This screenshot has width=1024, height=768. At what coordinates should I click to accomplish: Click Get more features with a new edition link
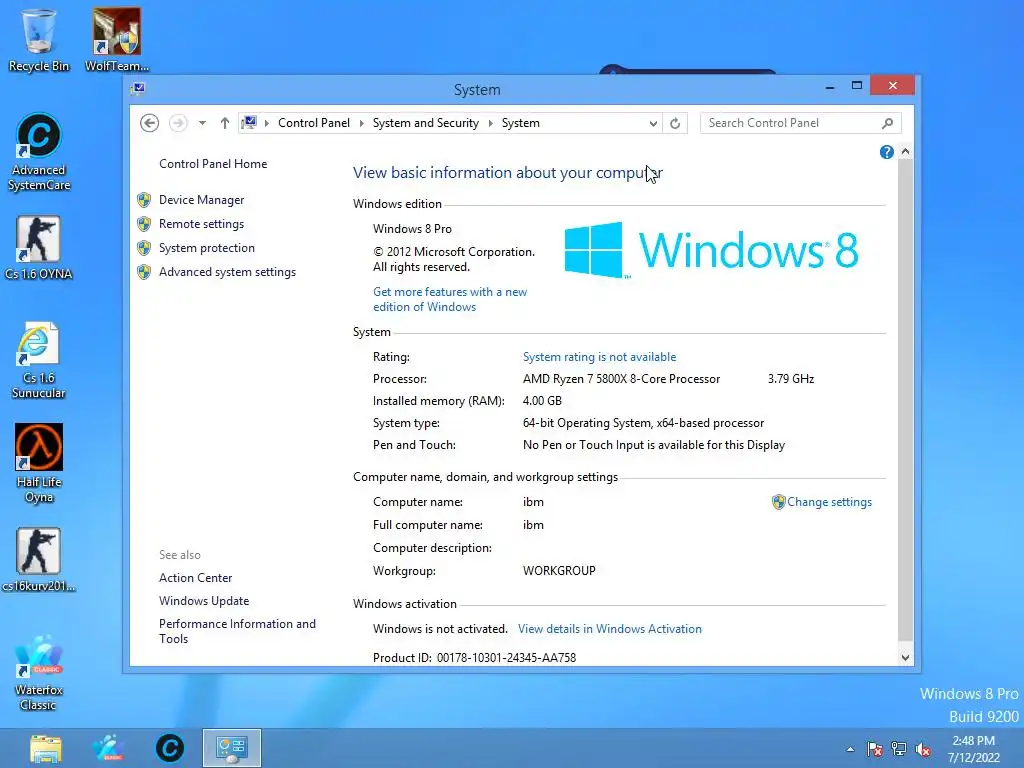pos(450,299)
